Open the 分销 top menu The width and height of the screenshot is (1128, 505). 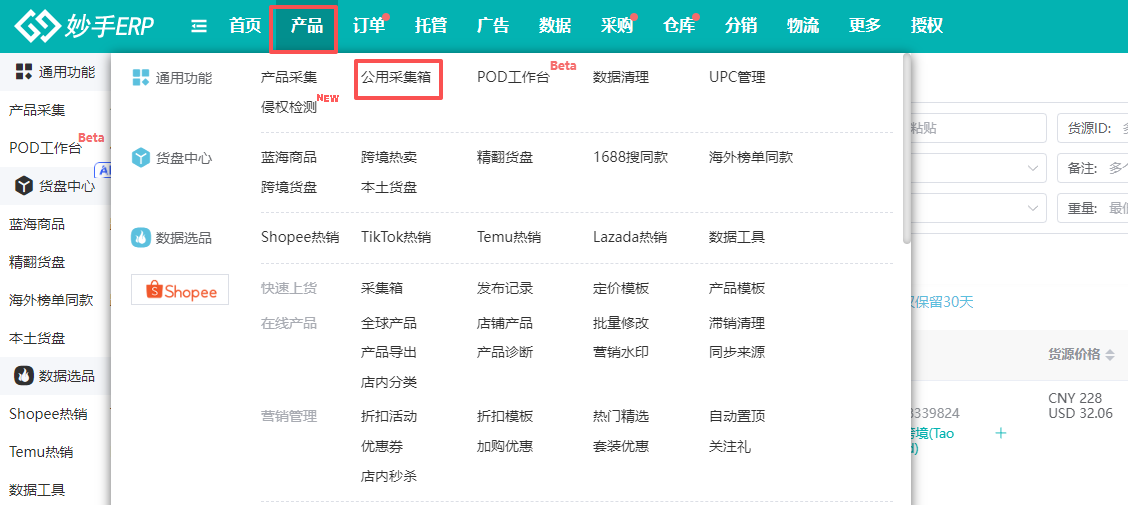tap(741, 26)
